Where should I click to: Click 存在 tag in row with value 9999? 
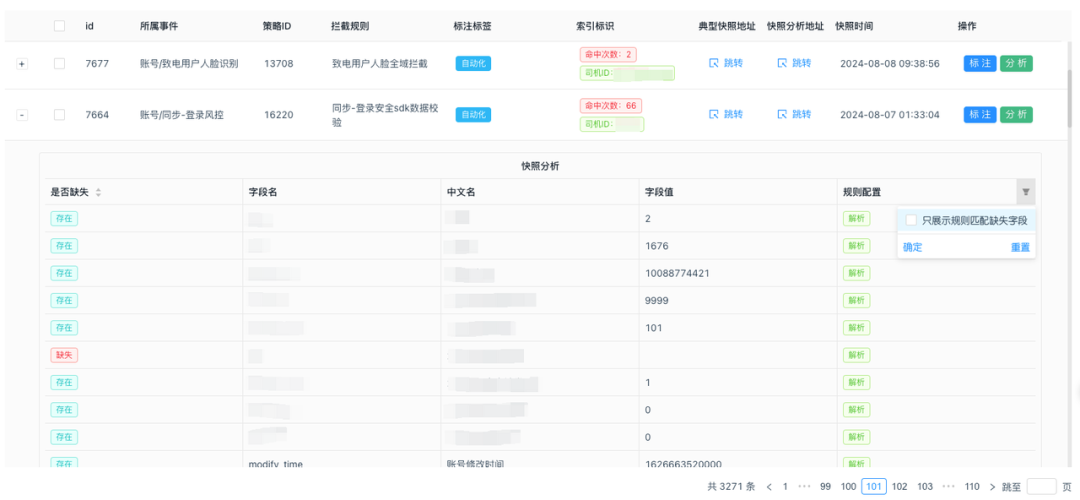point(63,301)
